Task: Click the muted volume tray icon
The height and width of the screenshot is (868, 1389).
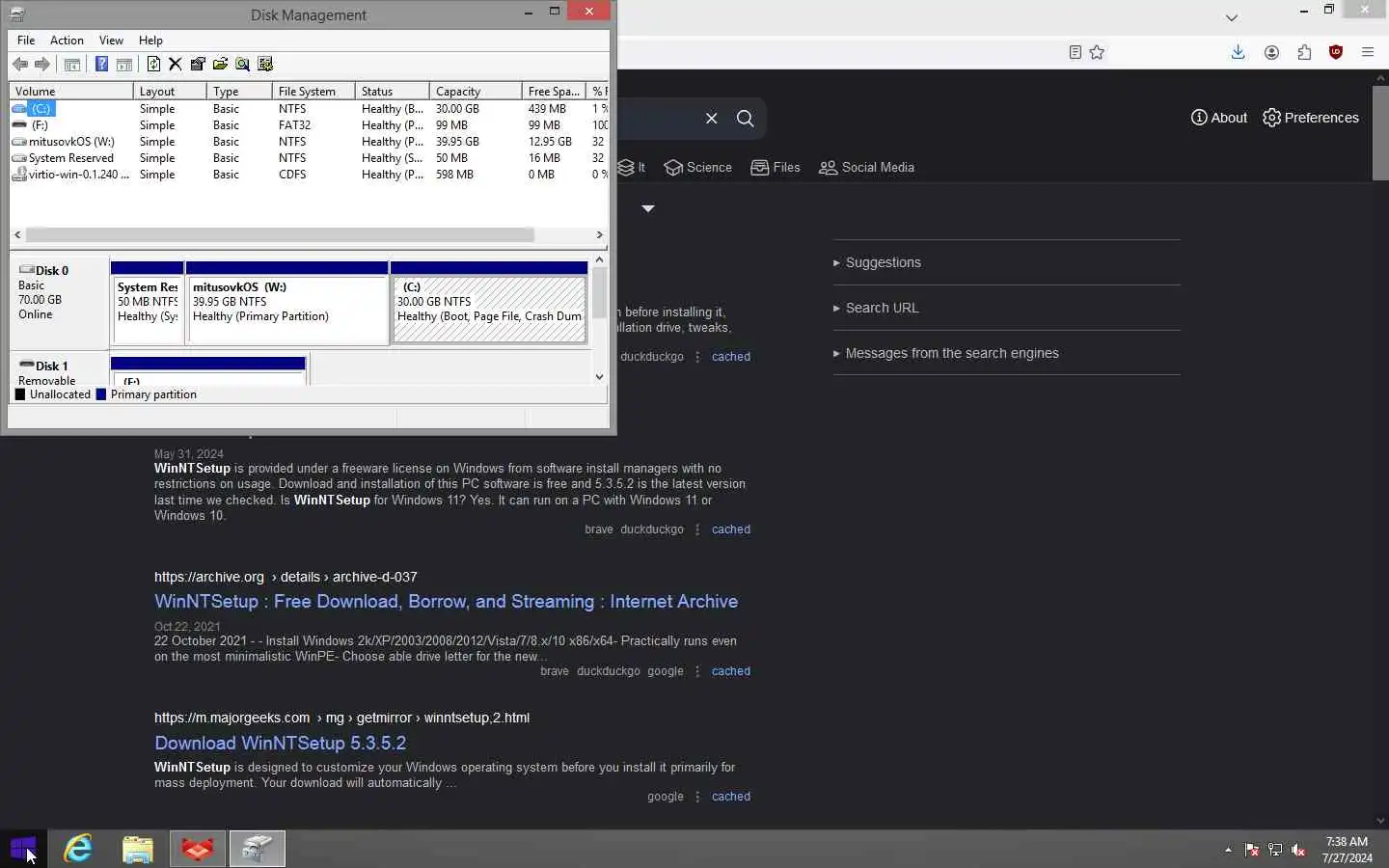Action: pyautogui.click(x=1298, y=850)
